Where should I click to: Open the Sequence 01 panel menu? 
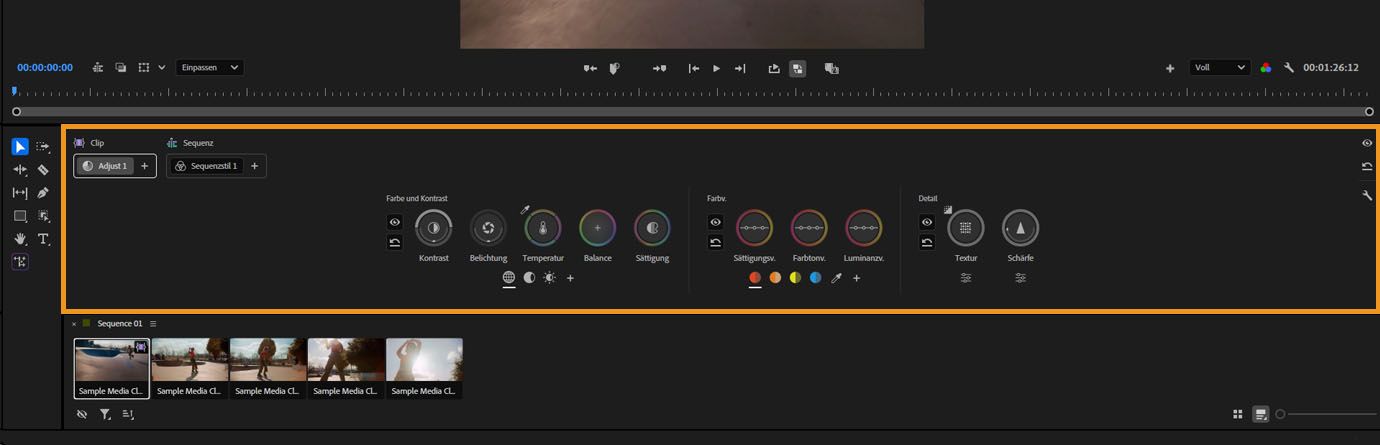click(153, 324)
